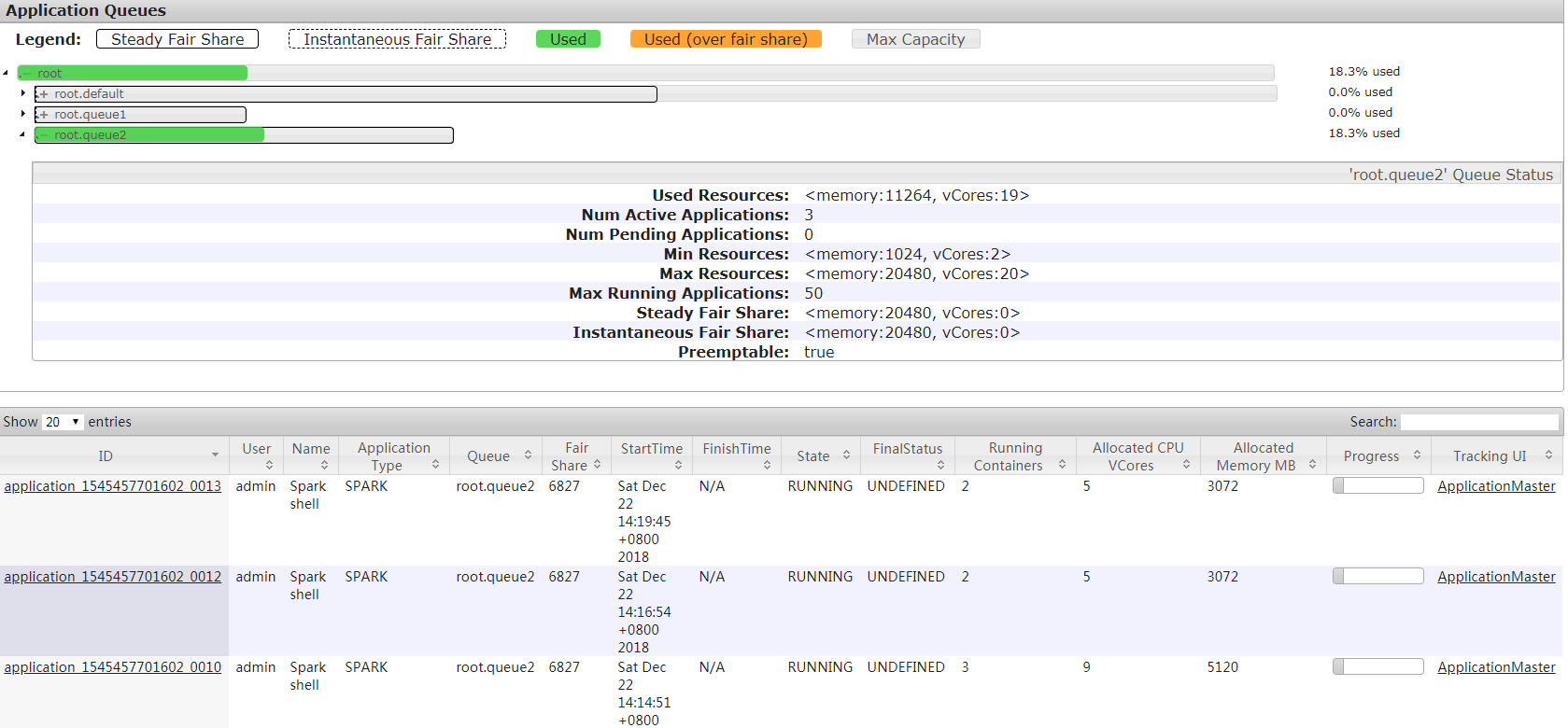The height and width of the screenshot is (728, 1568).
Task: Sort table by FinalStatus column
Action: click(x=908, y=455)
